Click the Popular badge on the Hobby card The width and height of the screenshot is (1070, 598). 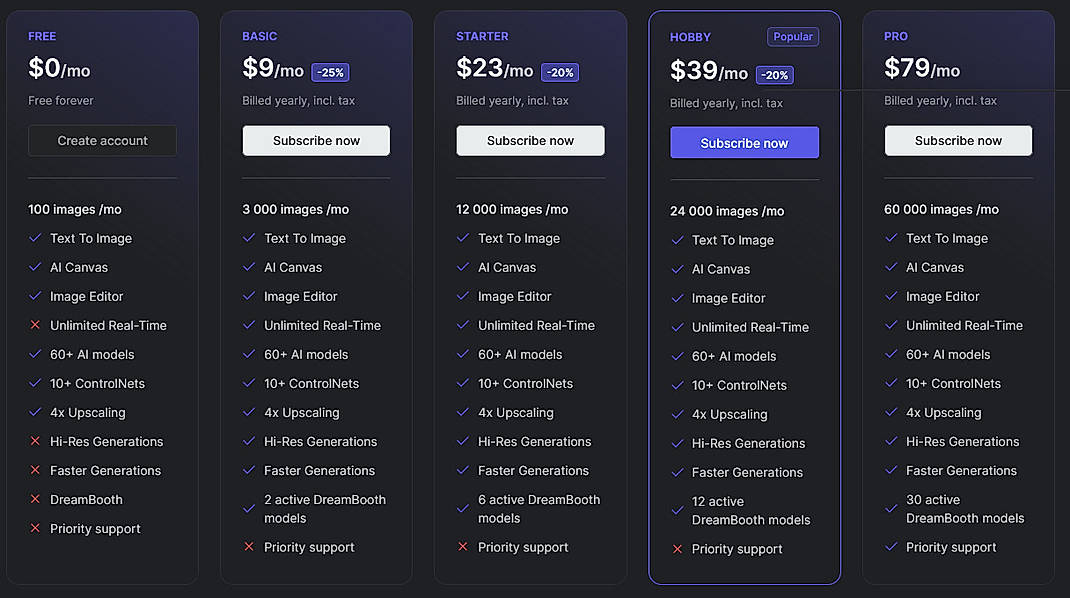[x=793, y=36]
